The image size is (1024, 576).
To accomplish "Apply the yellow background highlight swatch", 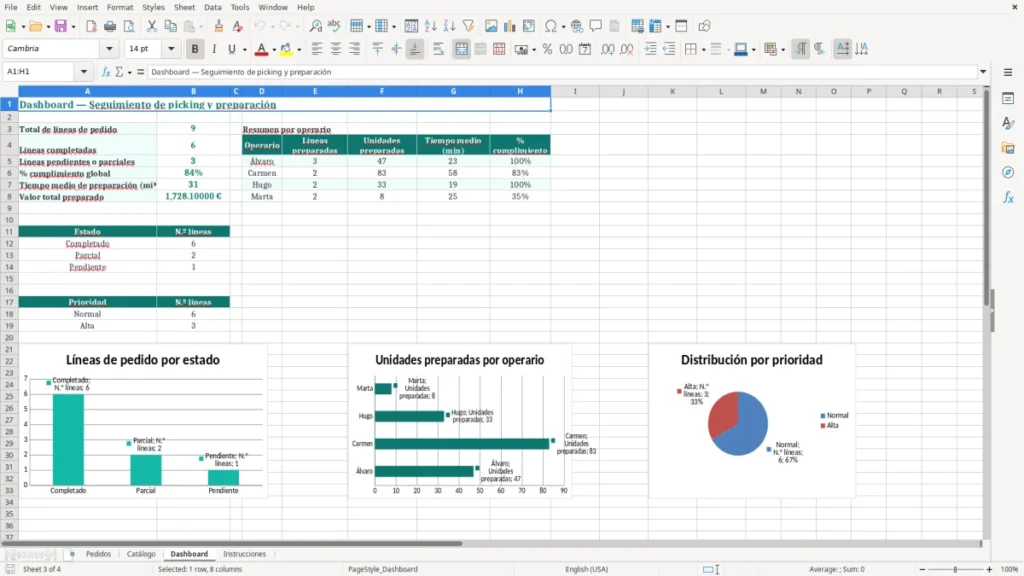I will pos(286,49).
